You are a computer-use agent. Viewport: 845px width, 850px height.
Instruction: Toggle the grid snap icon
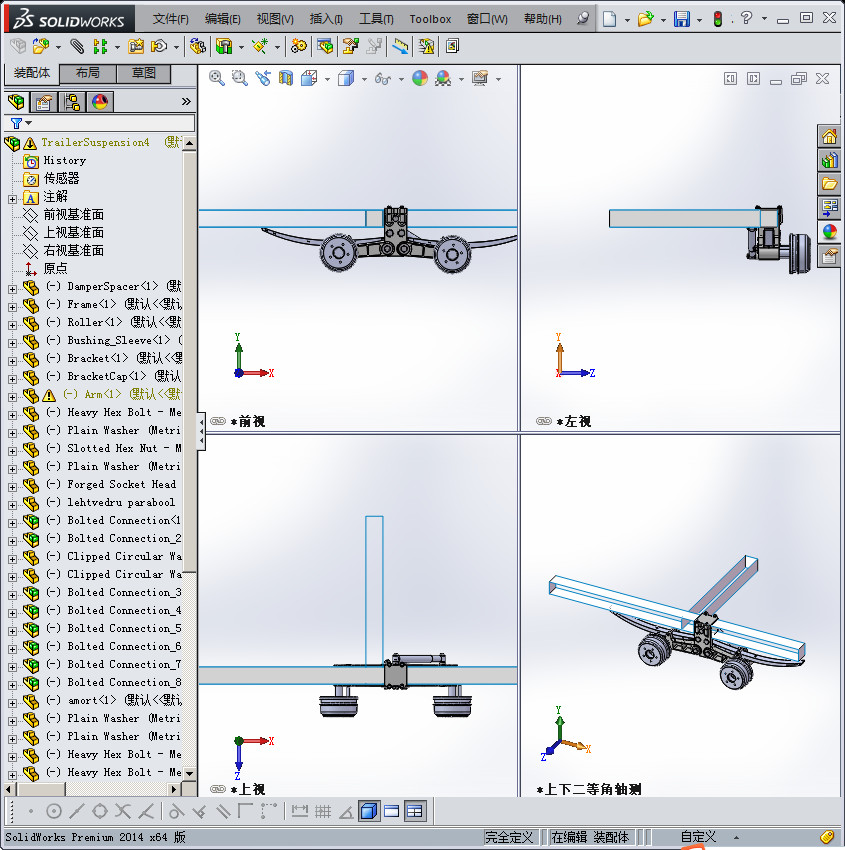click(323, 811)
